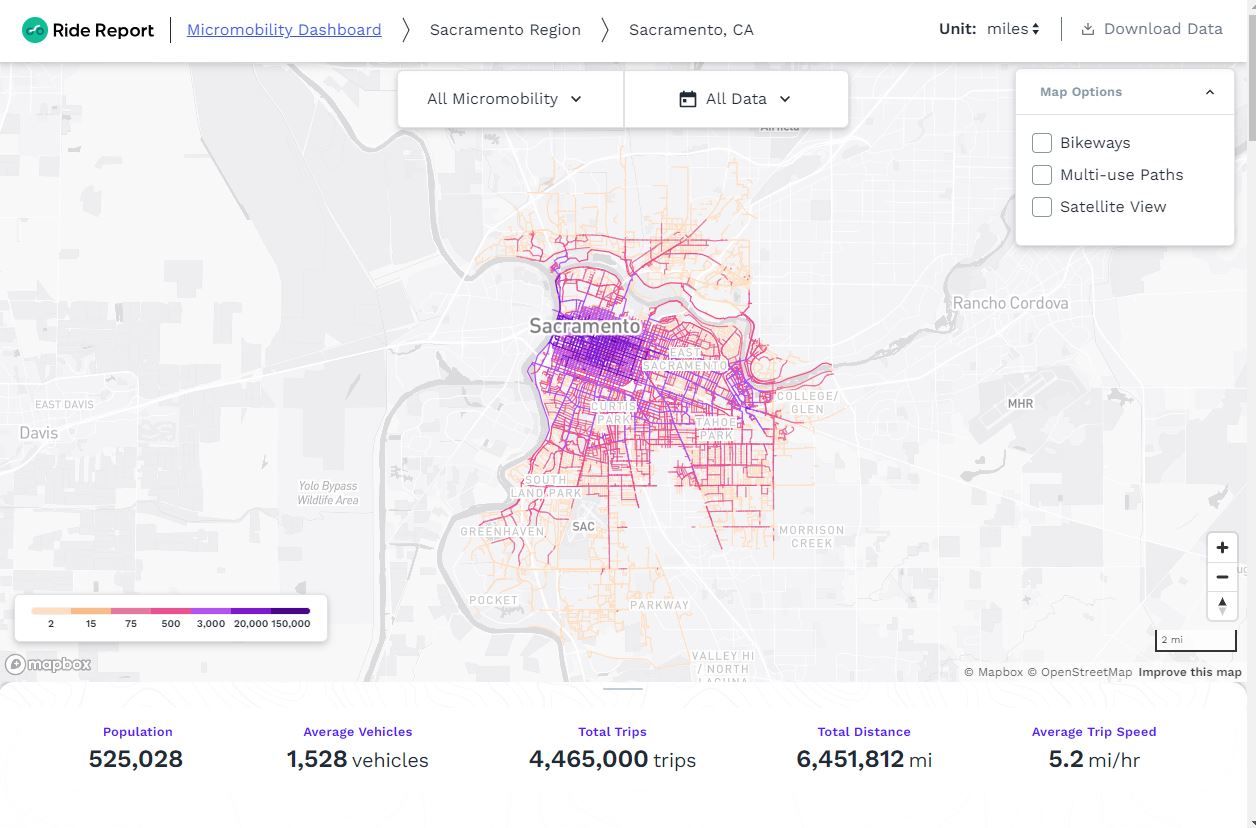Select Sacramento Region in breadcrumb
This screenshot has width=1256, height=828.
[505, 30]
